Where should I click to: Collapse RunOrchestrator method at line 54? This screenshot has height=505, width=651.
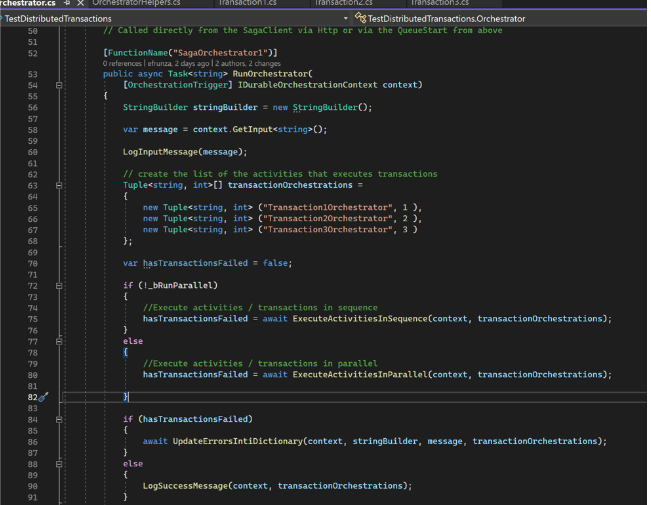(x=59, y=85)
